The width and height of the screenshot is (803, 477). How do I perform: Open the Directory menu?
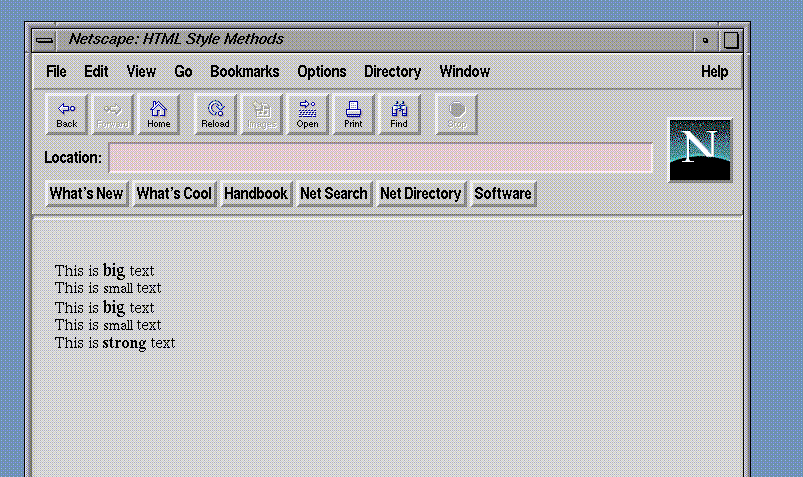393,72
